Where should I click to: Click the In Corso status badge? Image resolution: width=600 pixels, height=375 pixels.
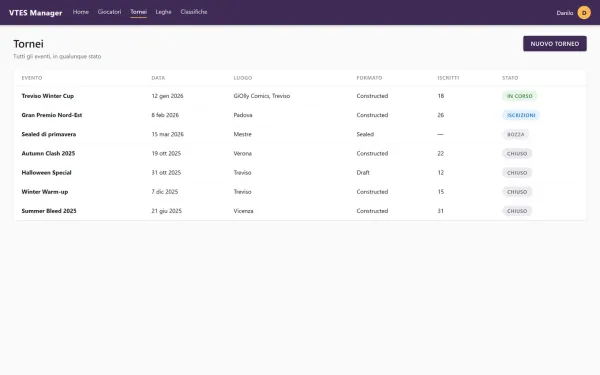point(520,96)
